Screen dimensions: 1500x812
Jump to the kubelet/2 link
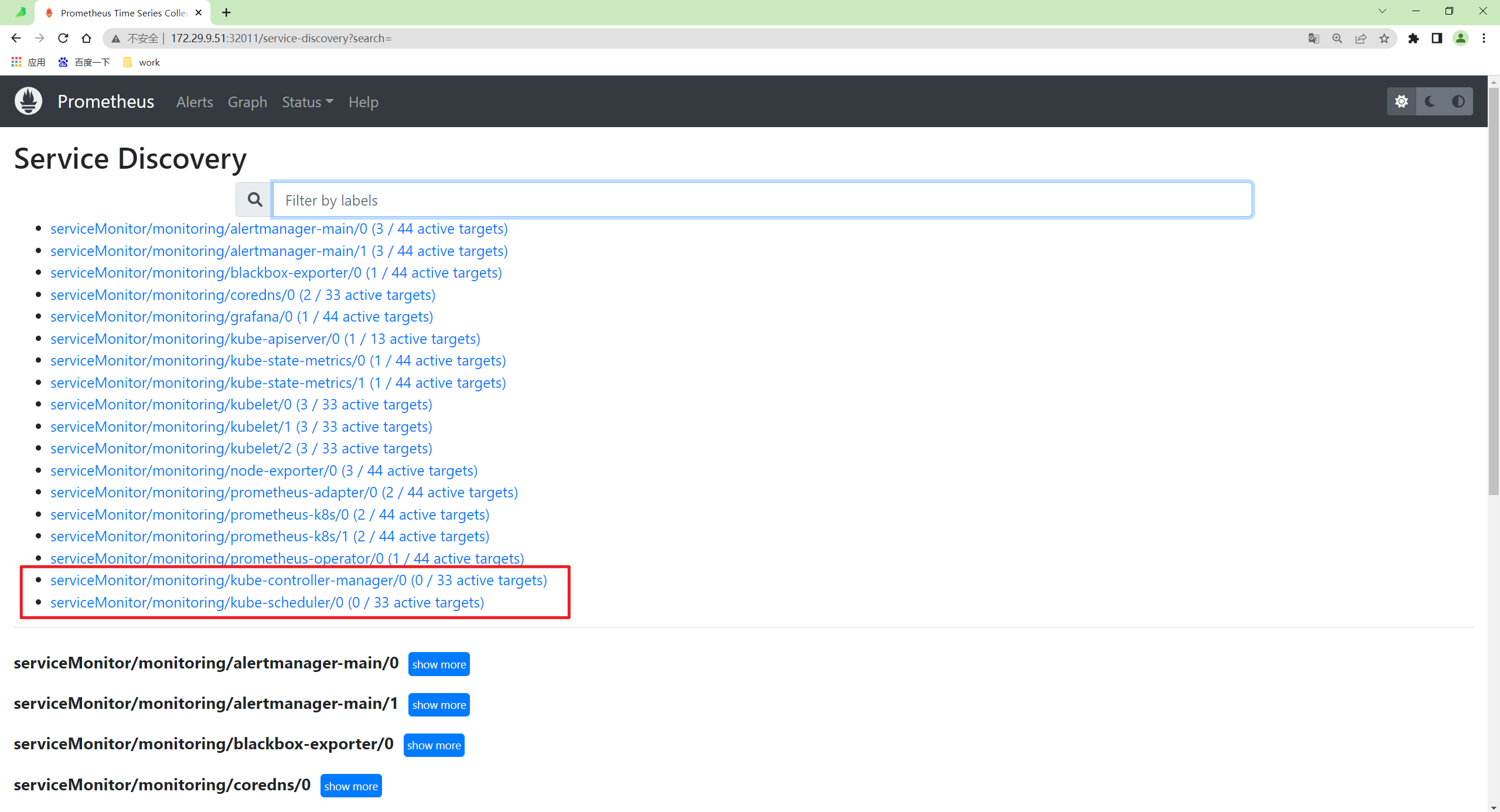[241, 448]
